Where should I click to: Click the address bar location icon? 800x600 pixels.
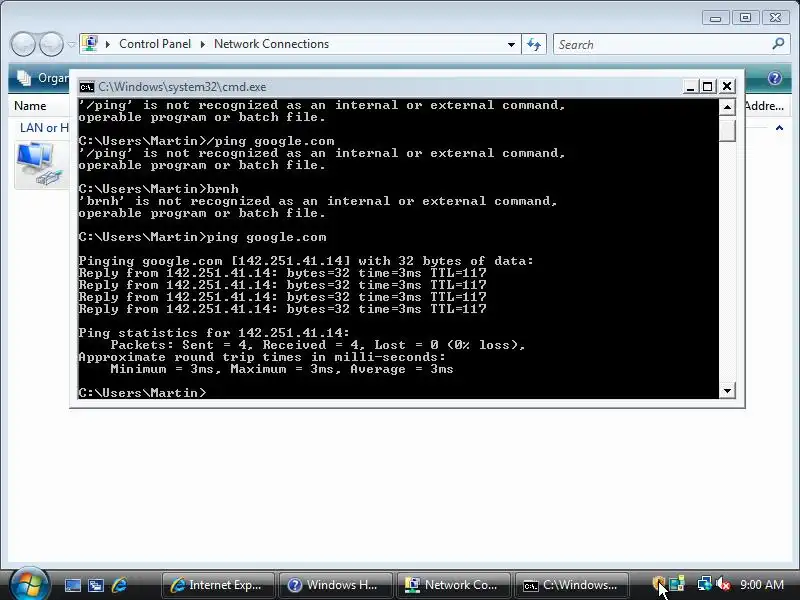coord(90,44)
